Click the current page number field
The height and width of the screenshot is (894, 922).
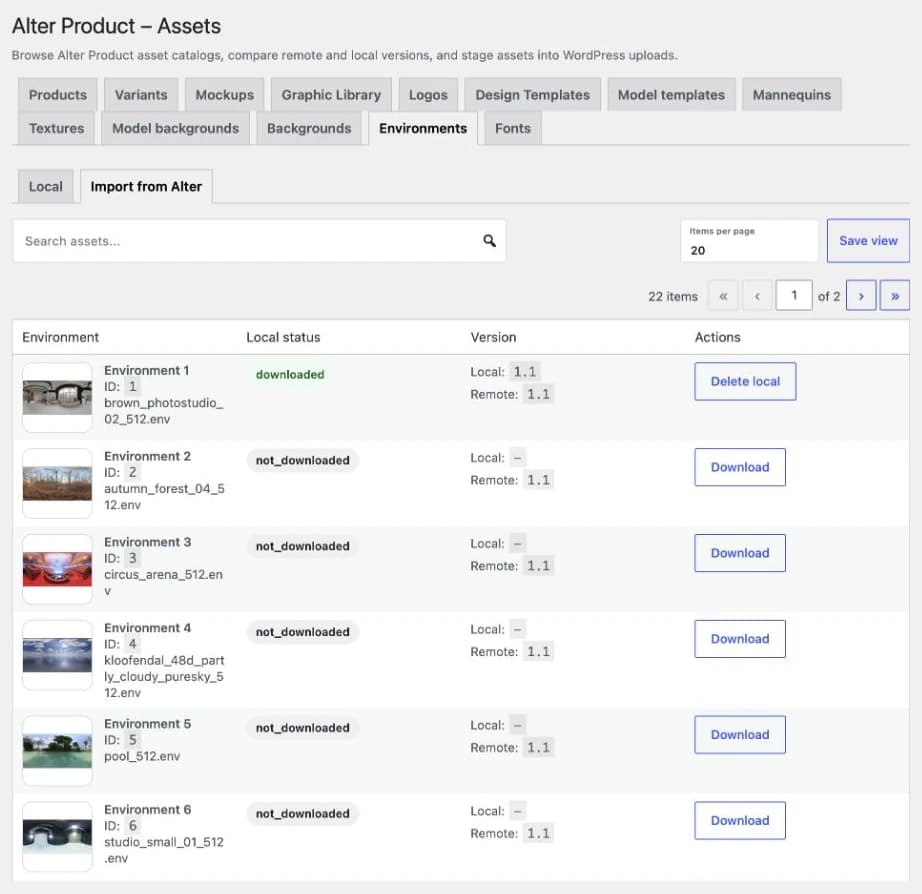794,295
